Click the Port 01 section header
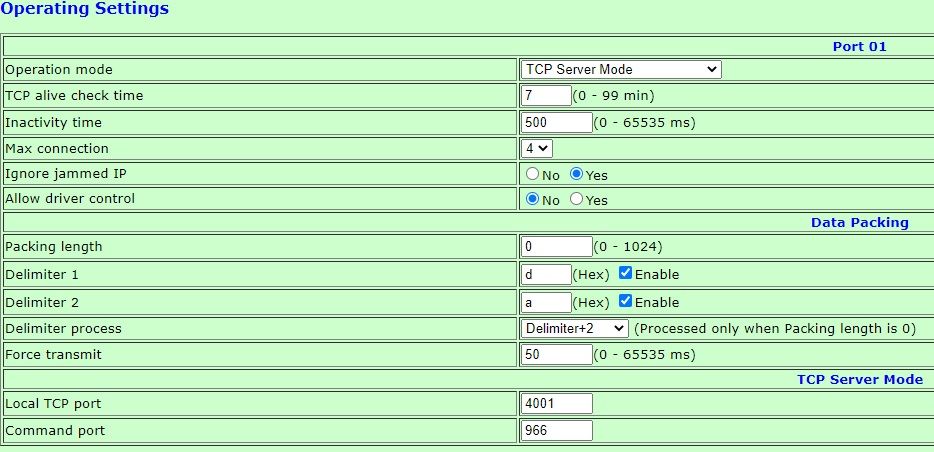The width and height of the screenshot is (934, 452). coord(860,46)
